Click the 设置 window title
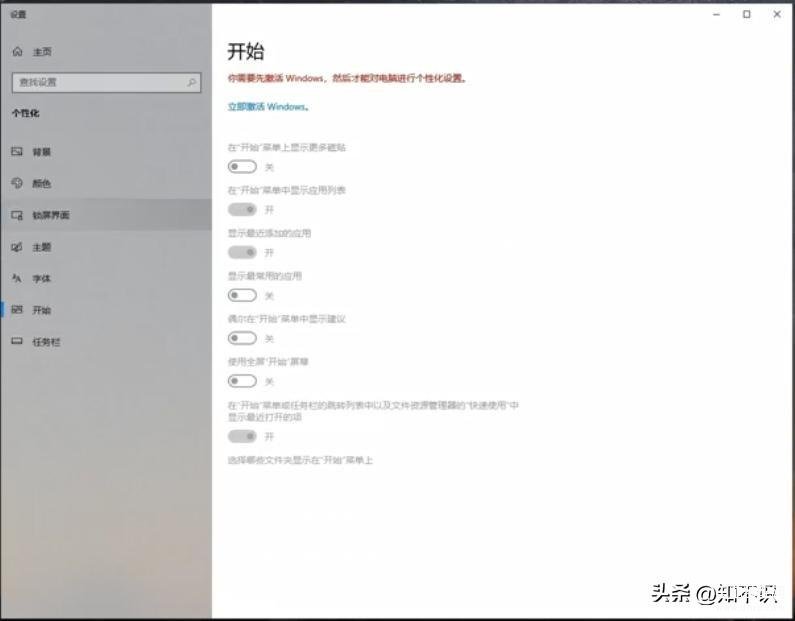Screen dimensions: 795x621 tap(18, 15)
